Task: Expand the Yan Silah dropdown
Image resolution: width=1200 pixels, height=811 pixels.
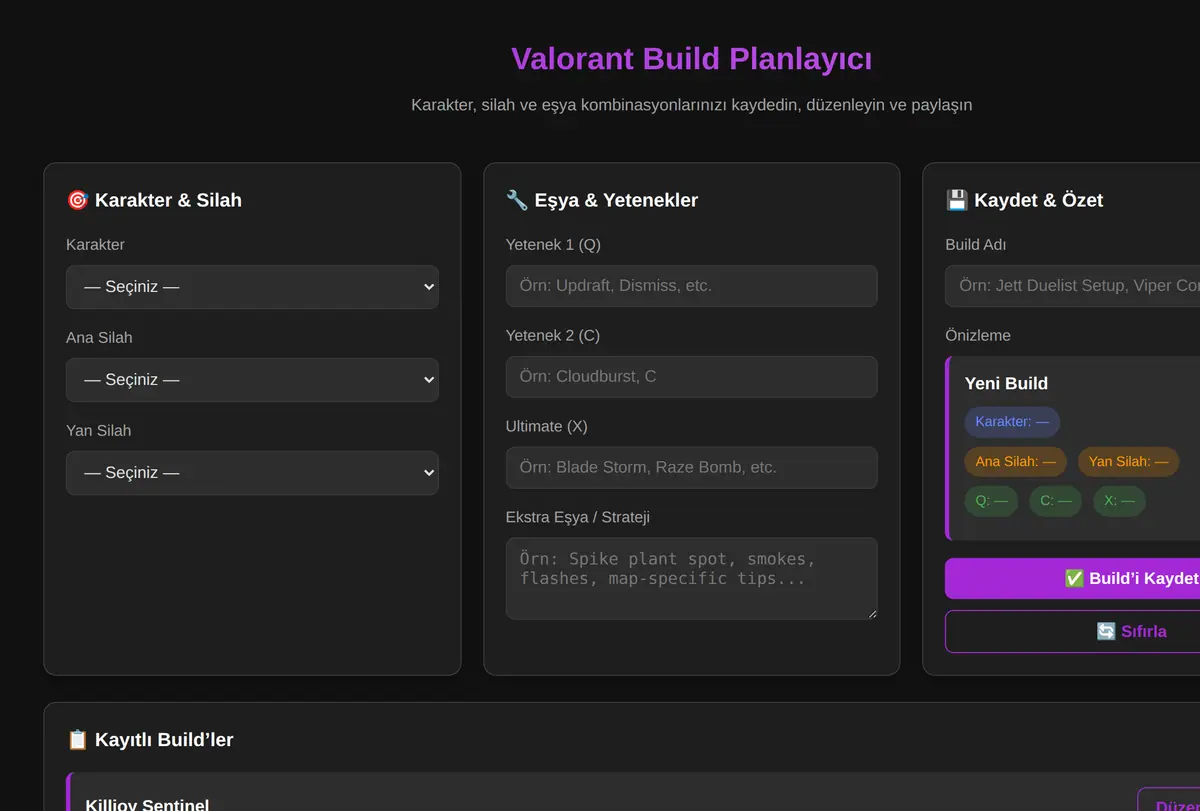Action: 252,473
